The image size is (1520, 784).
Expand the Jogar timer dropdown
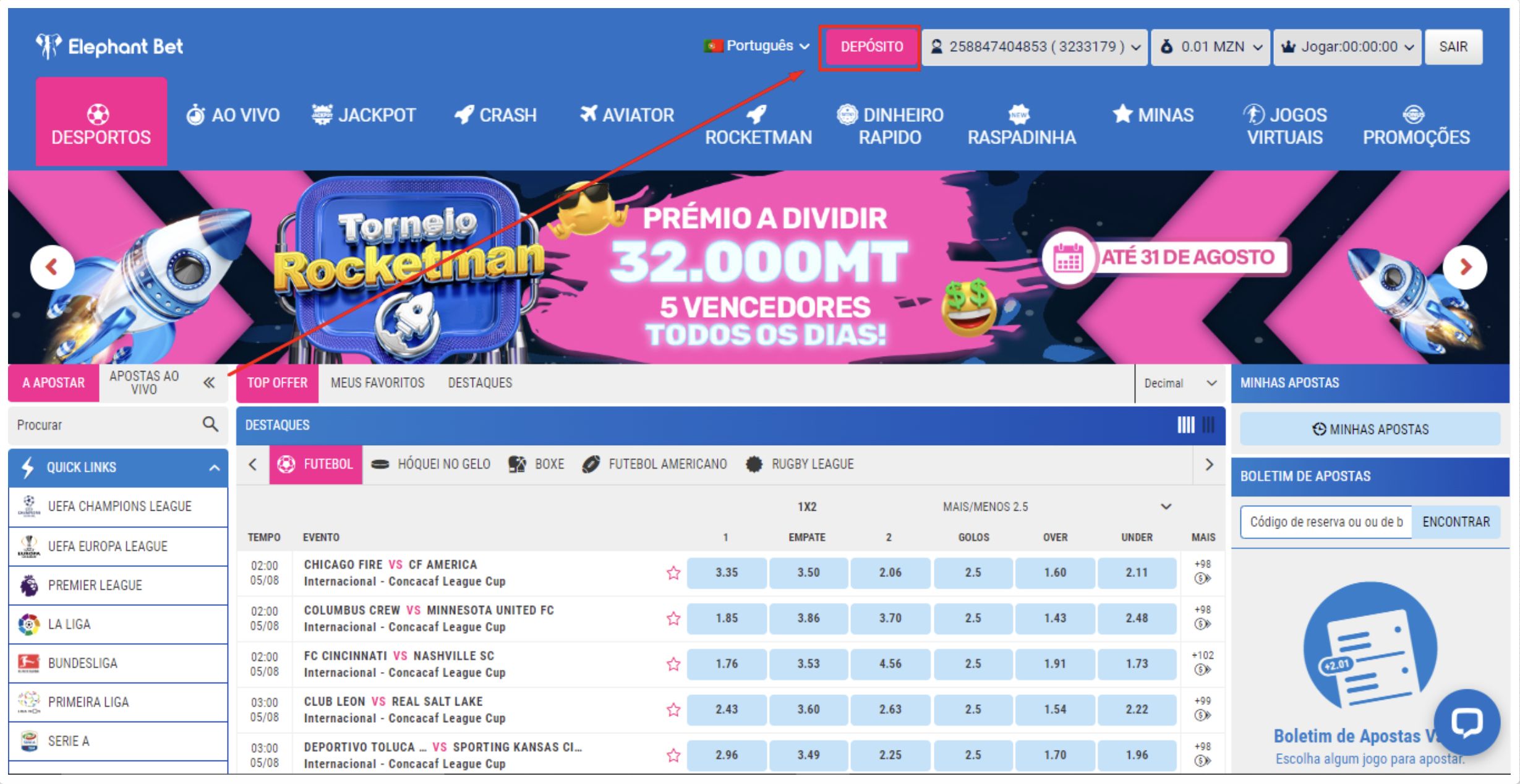pyautogui.click(x=1347, y=47)
